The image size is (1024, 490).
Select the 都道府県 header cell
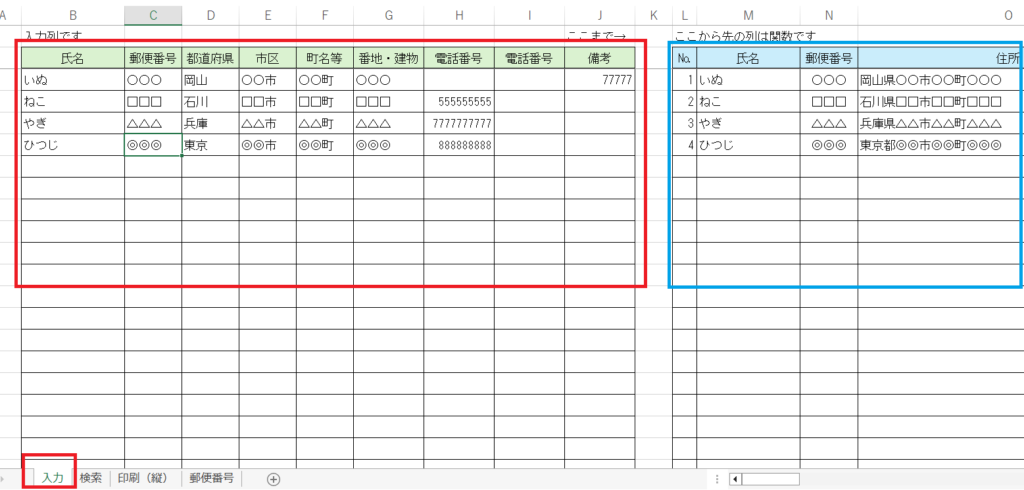[x=210, y=58]
